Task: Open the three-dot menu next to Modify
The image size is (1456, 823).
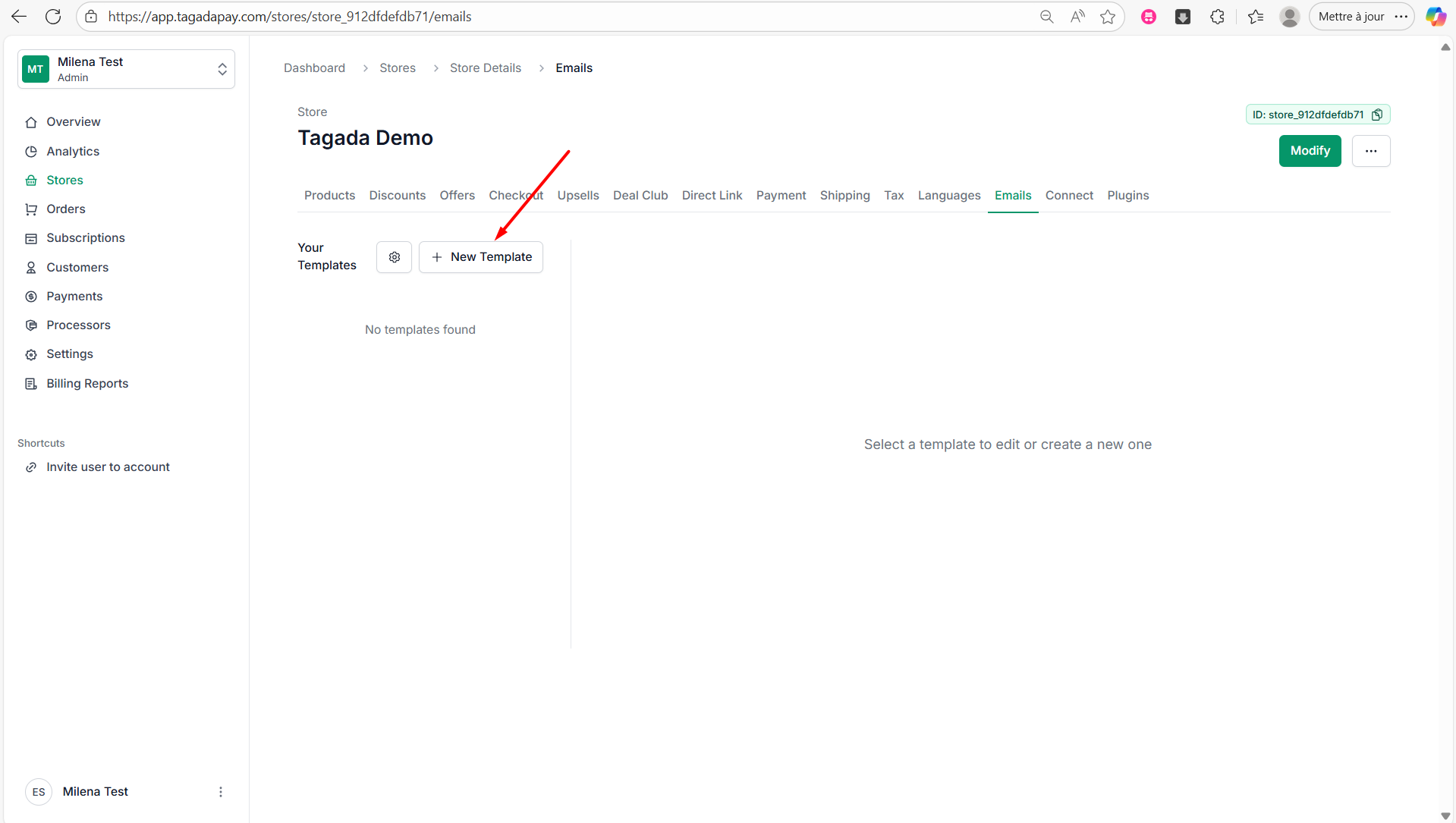Action: [x=1370, y=151]
